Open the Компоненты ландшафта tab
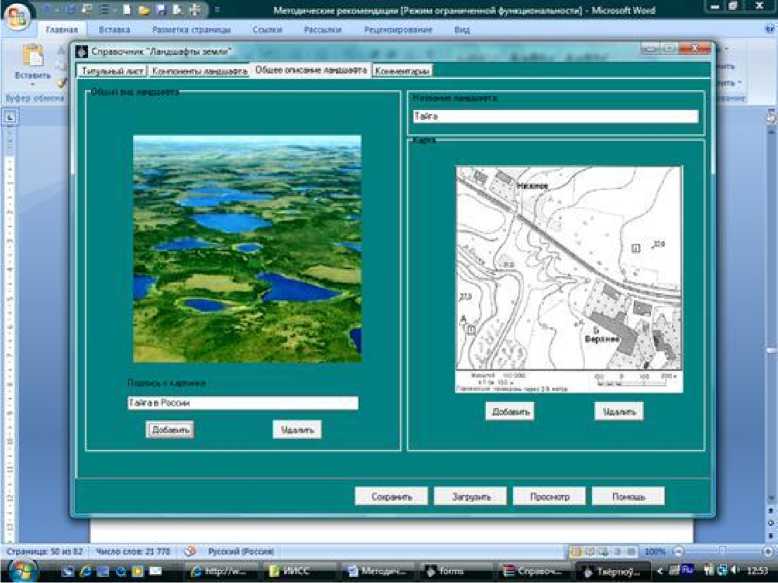The height and width of the screenshot is (583, 778). point(198,71)
